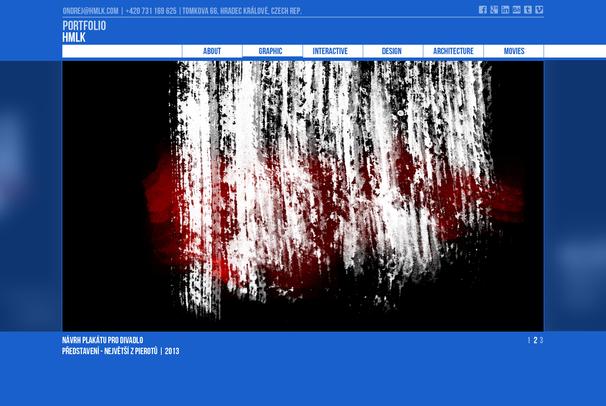The height and width of the screenshot is (406, 606).
Task: Switch to slide 1 in pagination
Action: click(529, 341)
